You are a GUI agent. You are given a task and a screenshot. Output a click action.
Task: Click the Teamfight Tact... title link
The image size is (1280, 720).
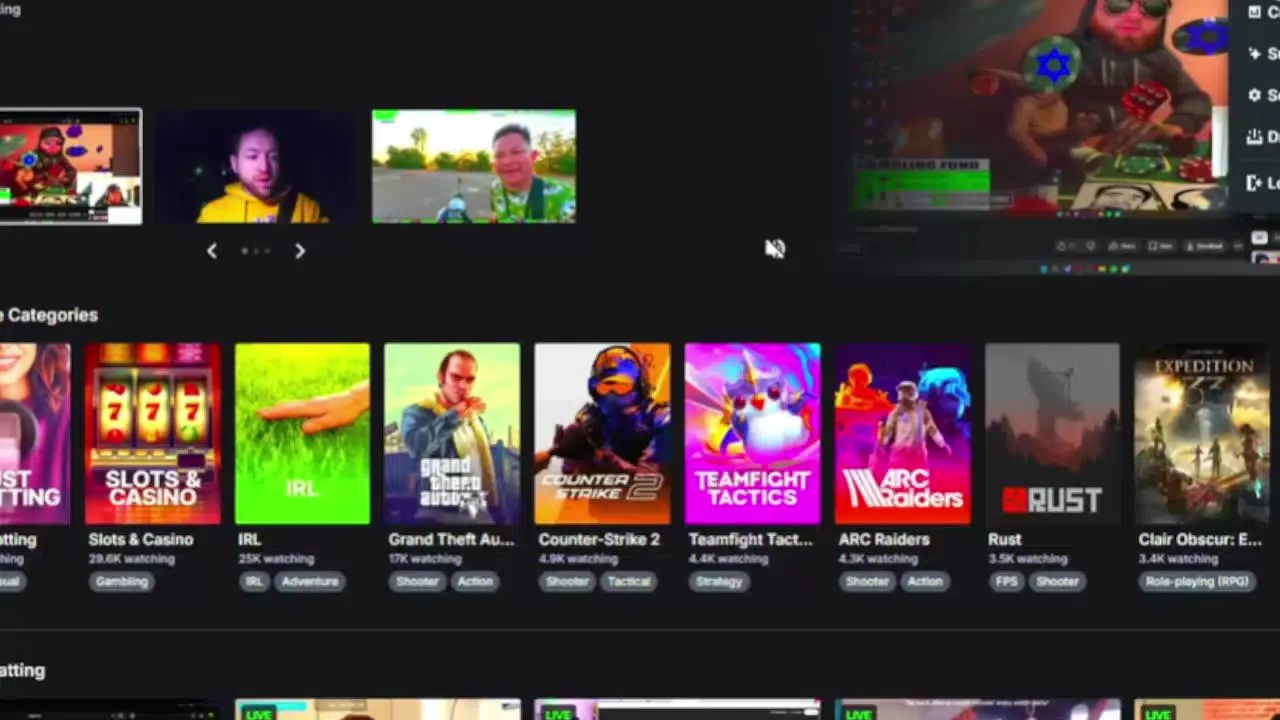(750, 539)
